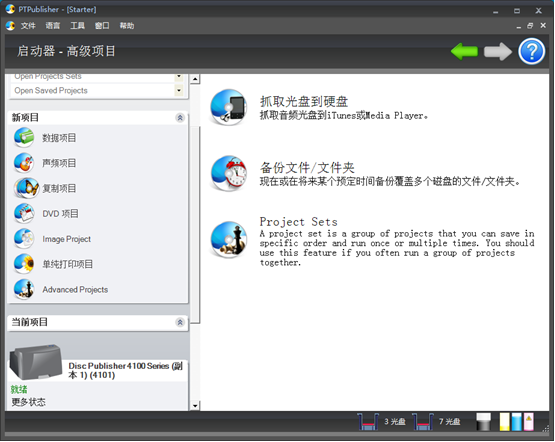
Task: Go forward with the gray right arrow
Action: tap(498, 52)
